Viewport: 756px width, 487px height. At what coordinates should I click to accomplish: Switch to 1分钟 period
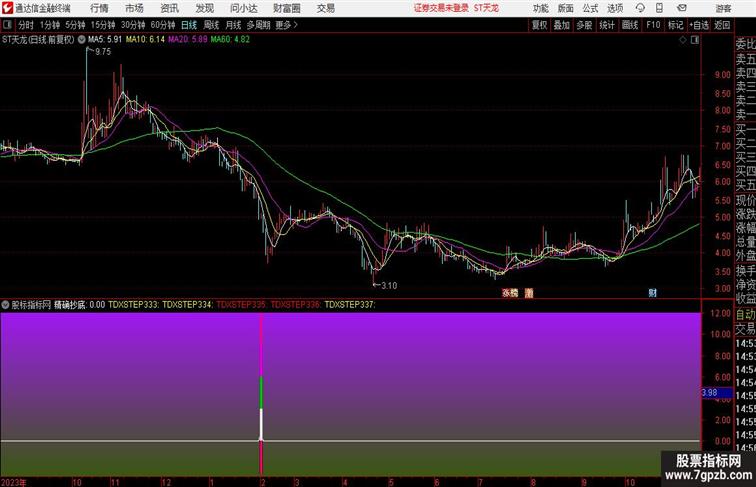pos(50,25)
